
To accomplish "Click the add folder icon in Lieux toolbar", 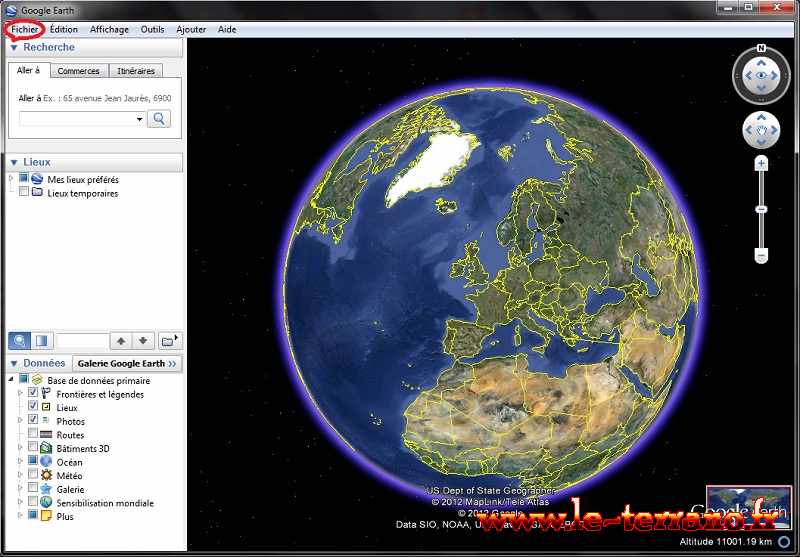I will point(168,341).
